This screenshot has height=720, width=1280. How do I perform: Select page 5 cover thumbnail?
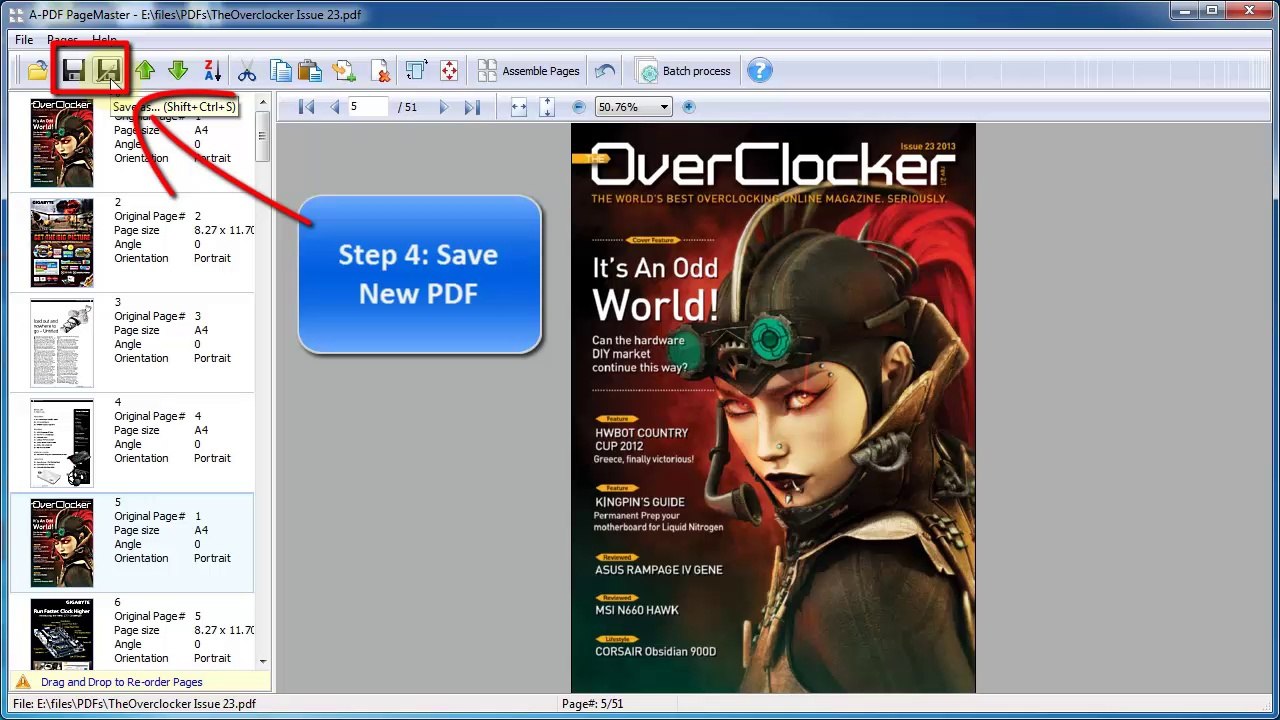[x=62, y=543]
